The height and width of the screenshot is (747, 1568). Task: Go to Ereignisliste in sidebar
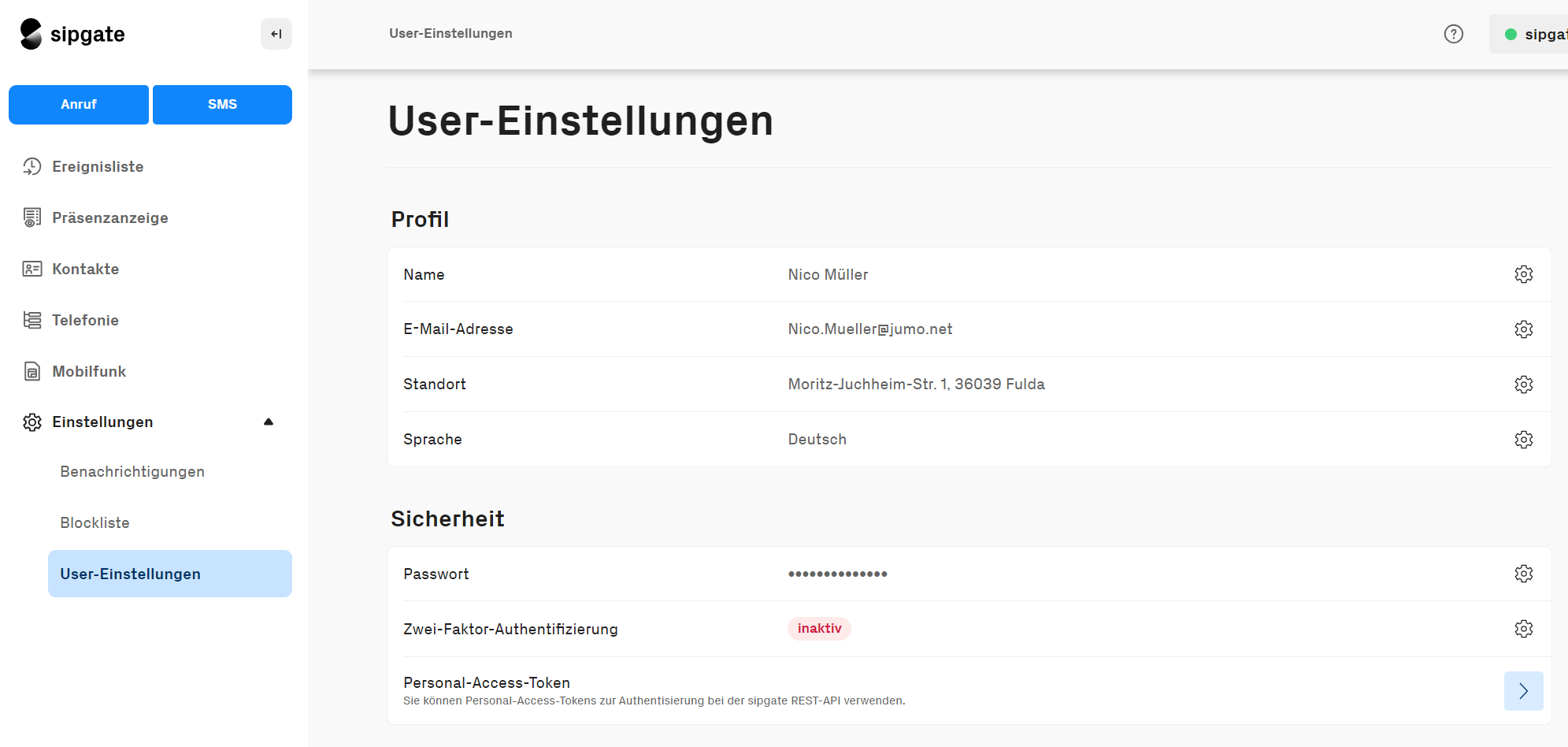[x=98, y=166]
